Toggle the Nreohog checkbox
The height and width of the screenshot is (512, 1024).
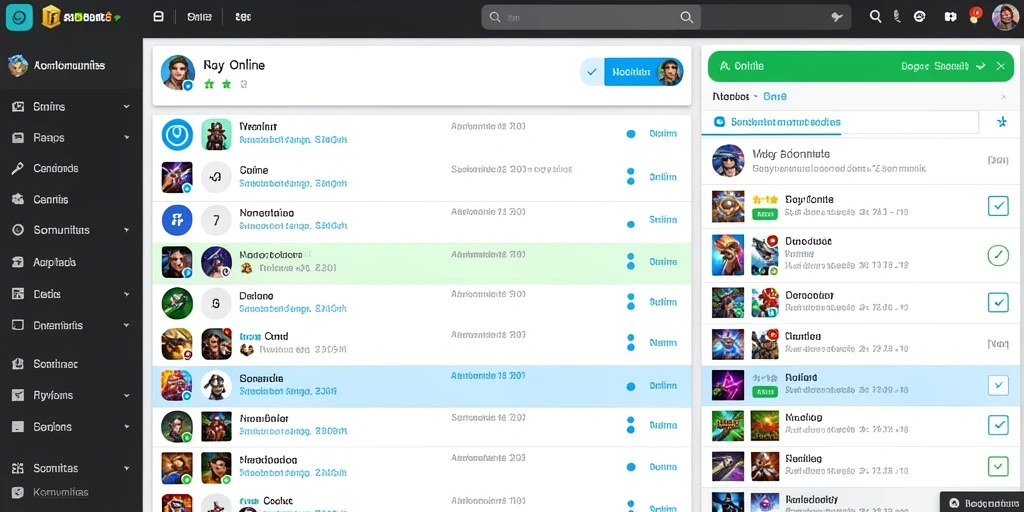(998, 425)
